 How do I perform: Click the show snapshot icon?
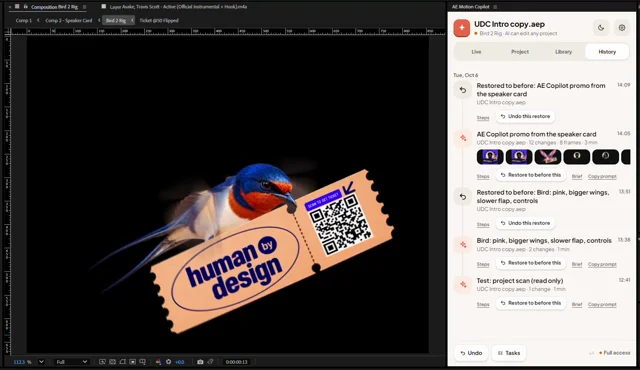pos(211,362)
